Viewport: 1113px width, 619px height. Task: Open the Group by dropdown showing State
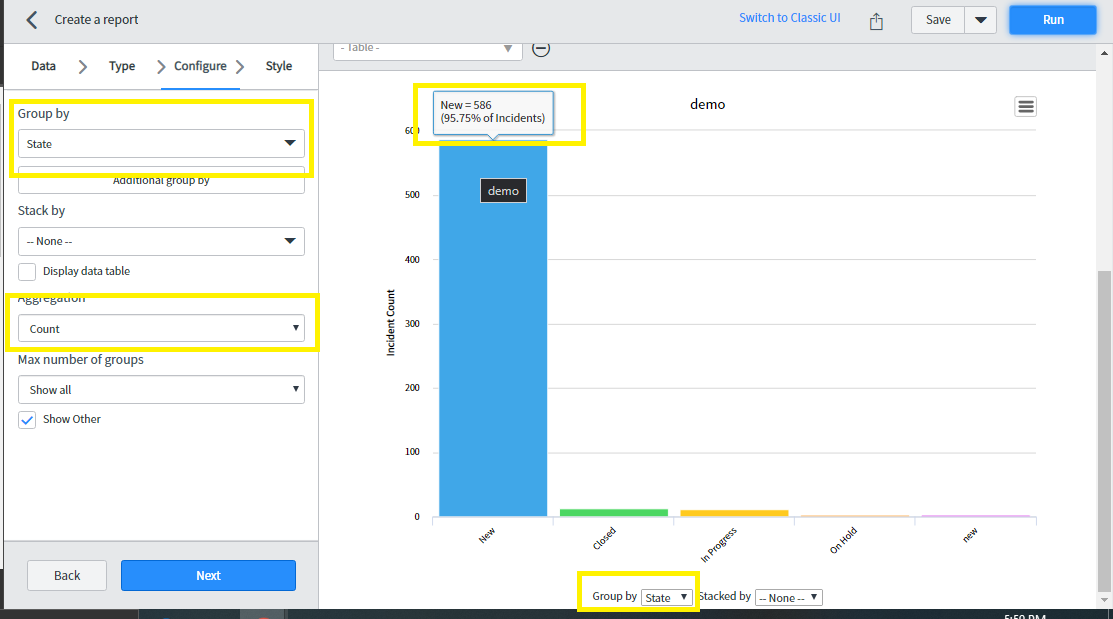[160, 143]
